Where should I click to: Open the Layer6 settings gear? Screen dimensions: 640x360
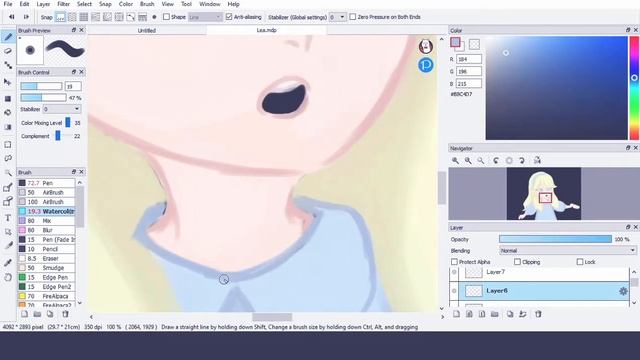pyautogui.click(x=623, y=291)
